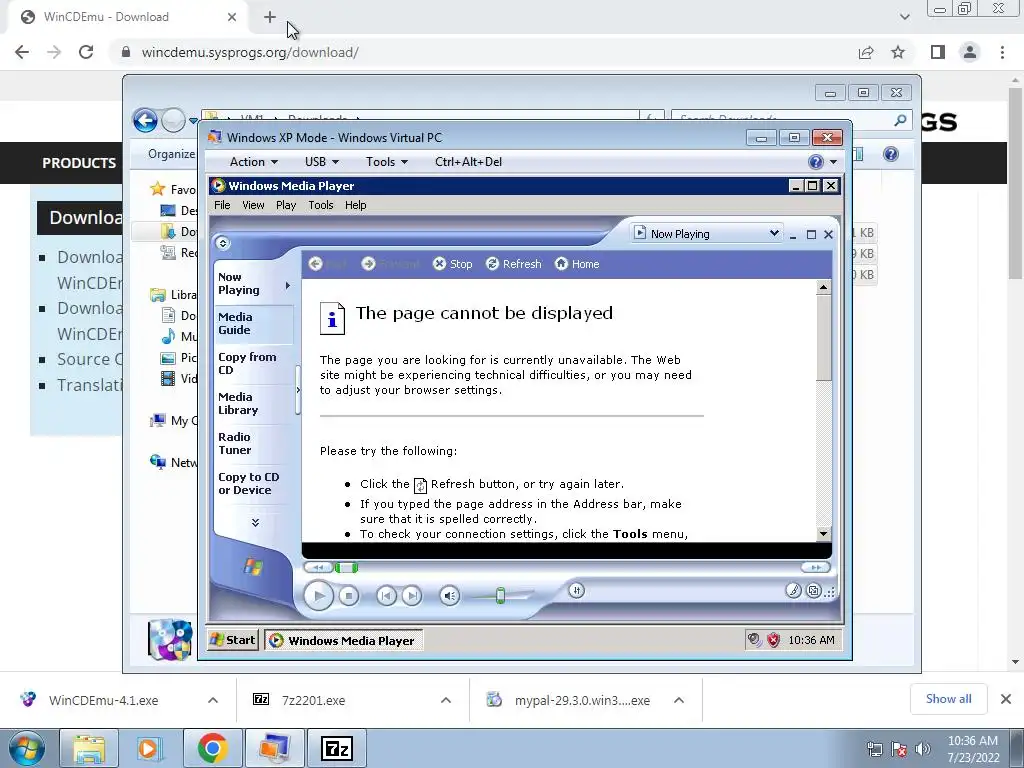Image resolution: width=1024 pixels, height=768 pixels.
Task: Click the XP Start button
Action: pyautogui.click(x=233, y=640)
